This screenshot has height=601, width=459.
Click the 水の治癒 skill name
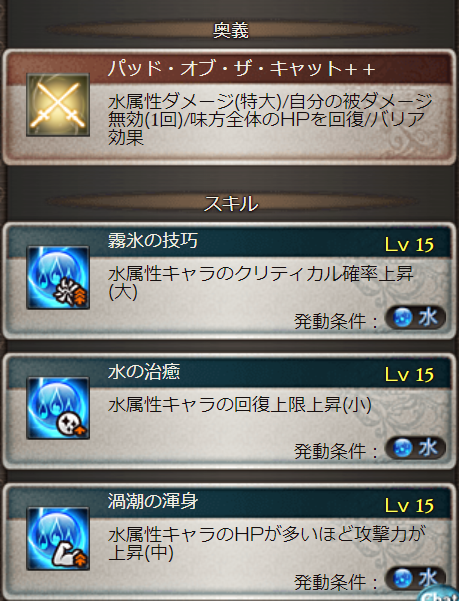[144, 371]
